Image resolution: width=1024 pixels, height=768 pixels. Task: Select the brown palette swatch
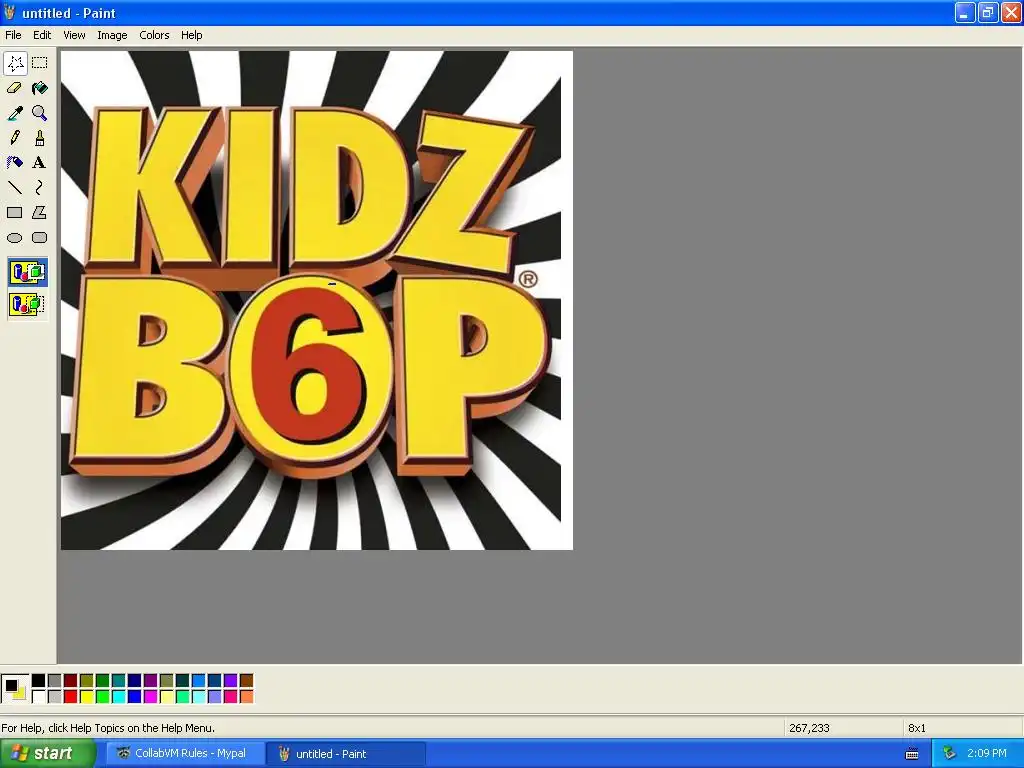pyautogui.click(x=246, y=680)
